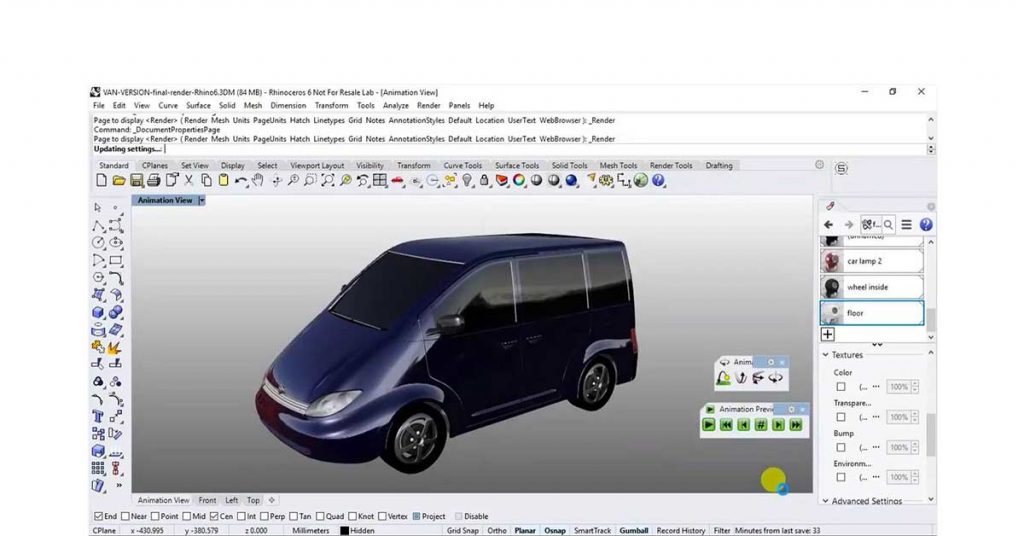Enable the Bump texture checkbox
Viewport: 1024px width, 536px height.
(841, 448)
